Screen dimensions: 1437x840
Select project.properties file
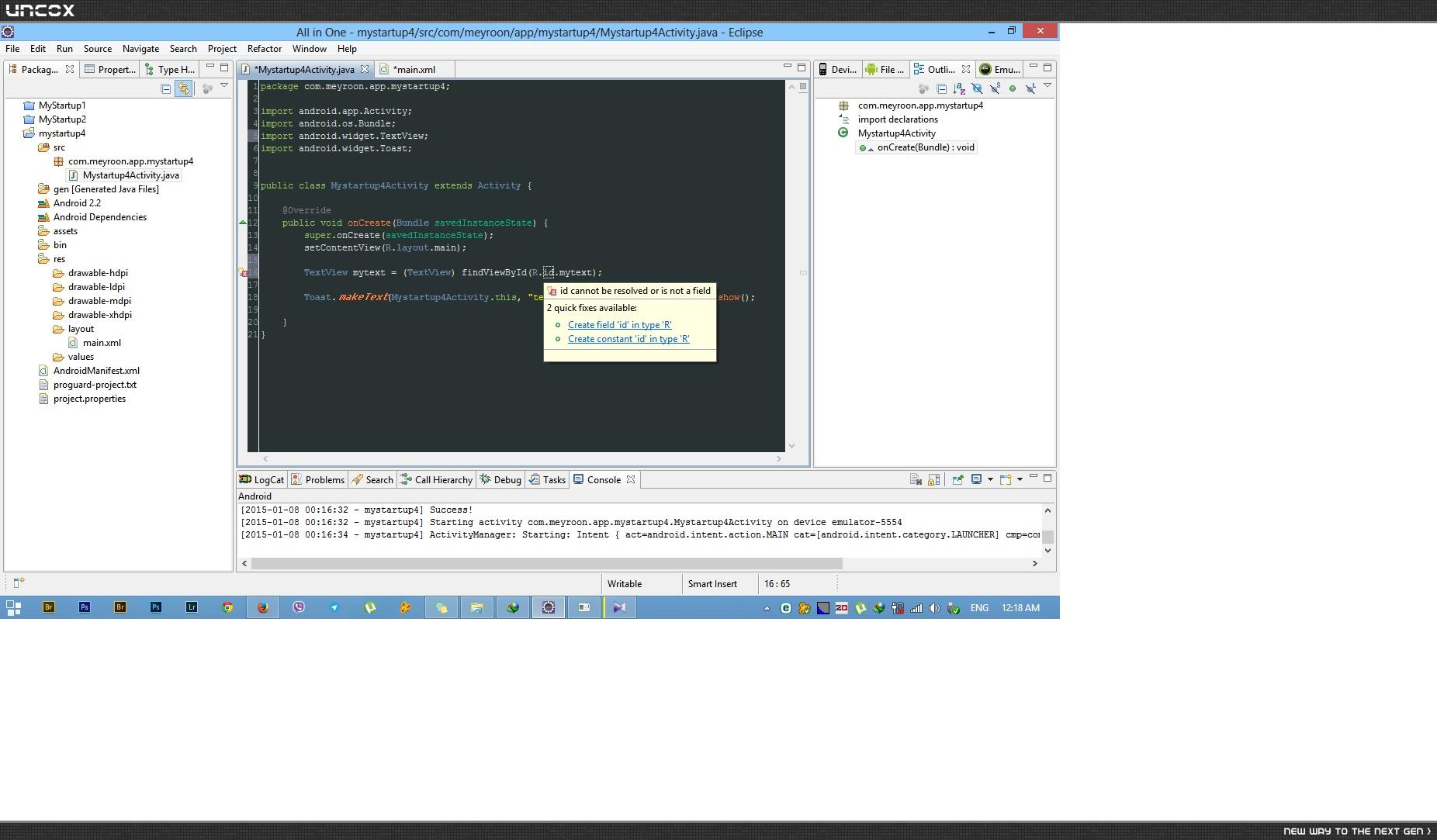click(x=89, y=399)
